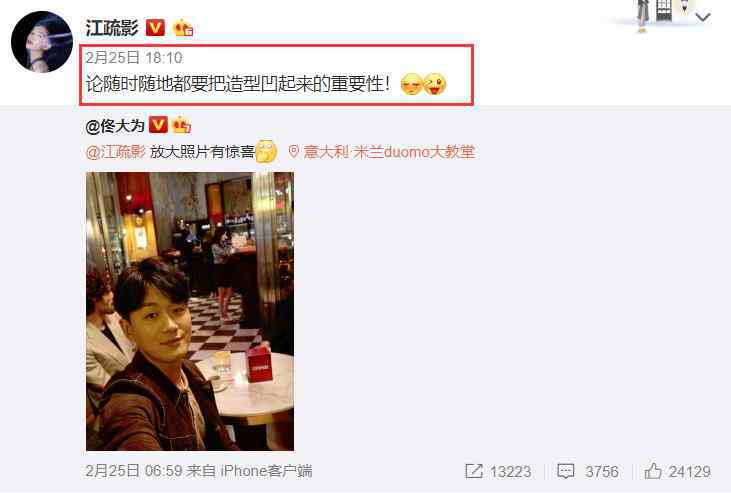Image resolution: width=731 pixels, height=493 pixels.
Task: Open original post time 2月25日 06:59
Action: (134, 471)
